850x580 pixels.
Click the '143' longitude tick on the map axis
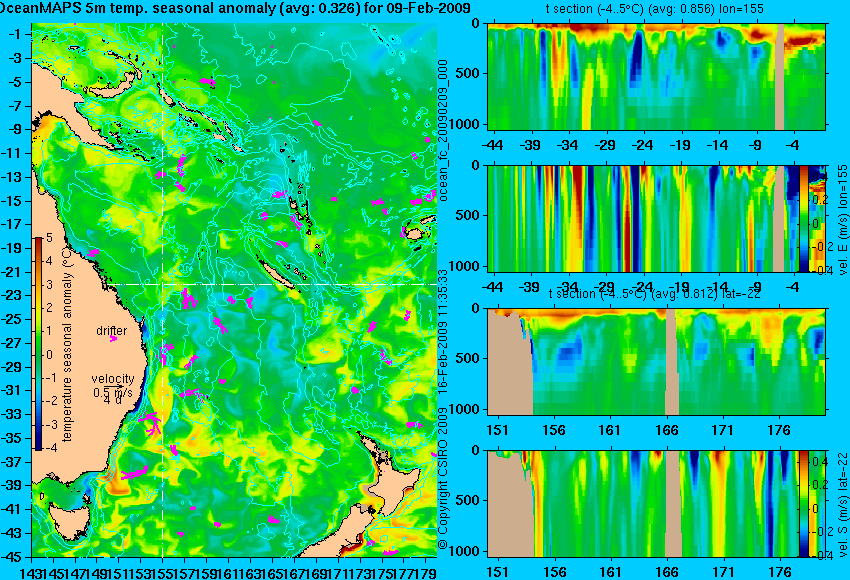coord(33,571)
